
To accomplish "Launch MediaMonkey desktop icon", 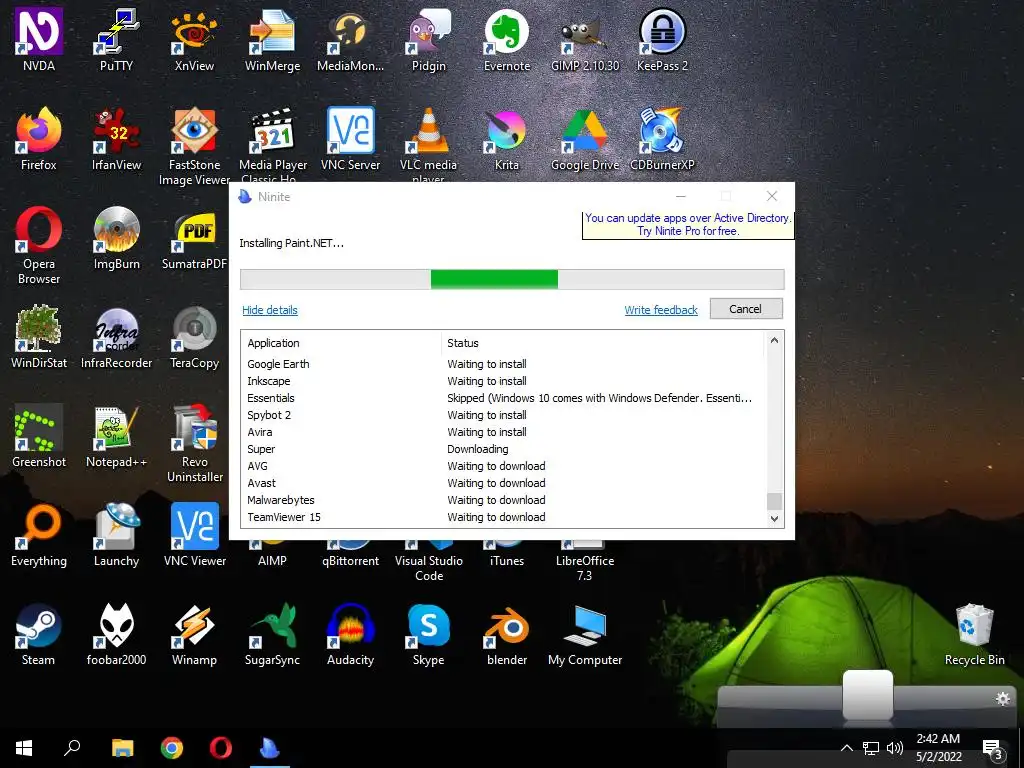I will coord(350,39).
